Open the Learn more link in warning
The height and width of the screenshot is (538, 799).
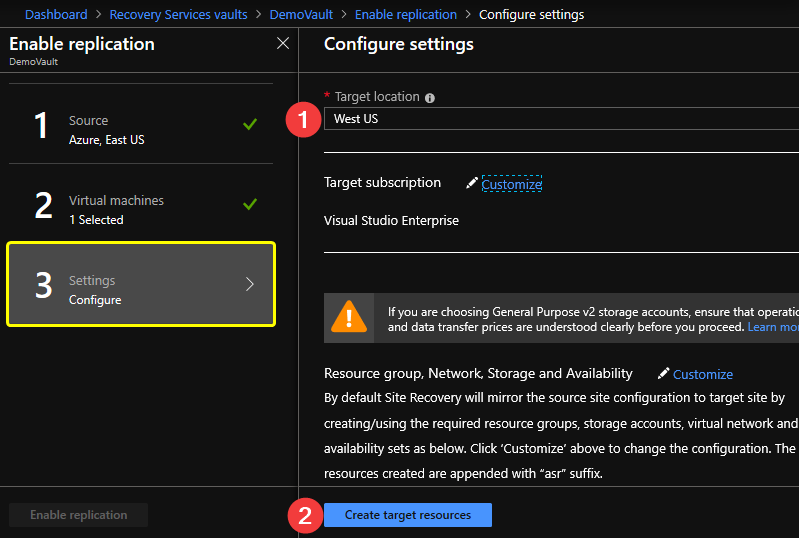tap(773, 327)
